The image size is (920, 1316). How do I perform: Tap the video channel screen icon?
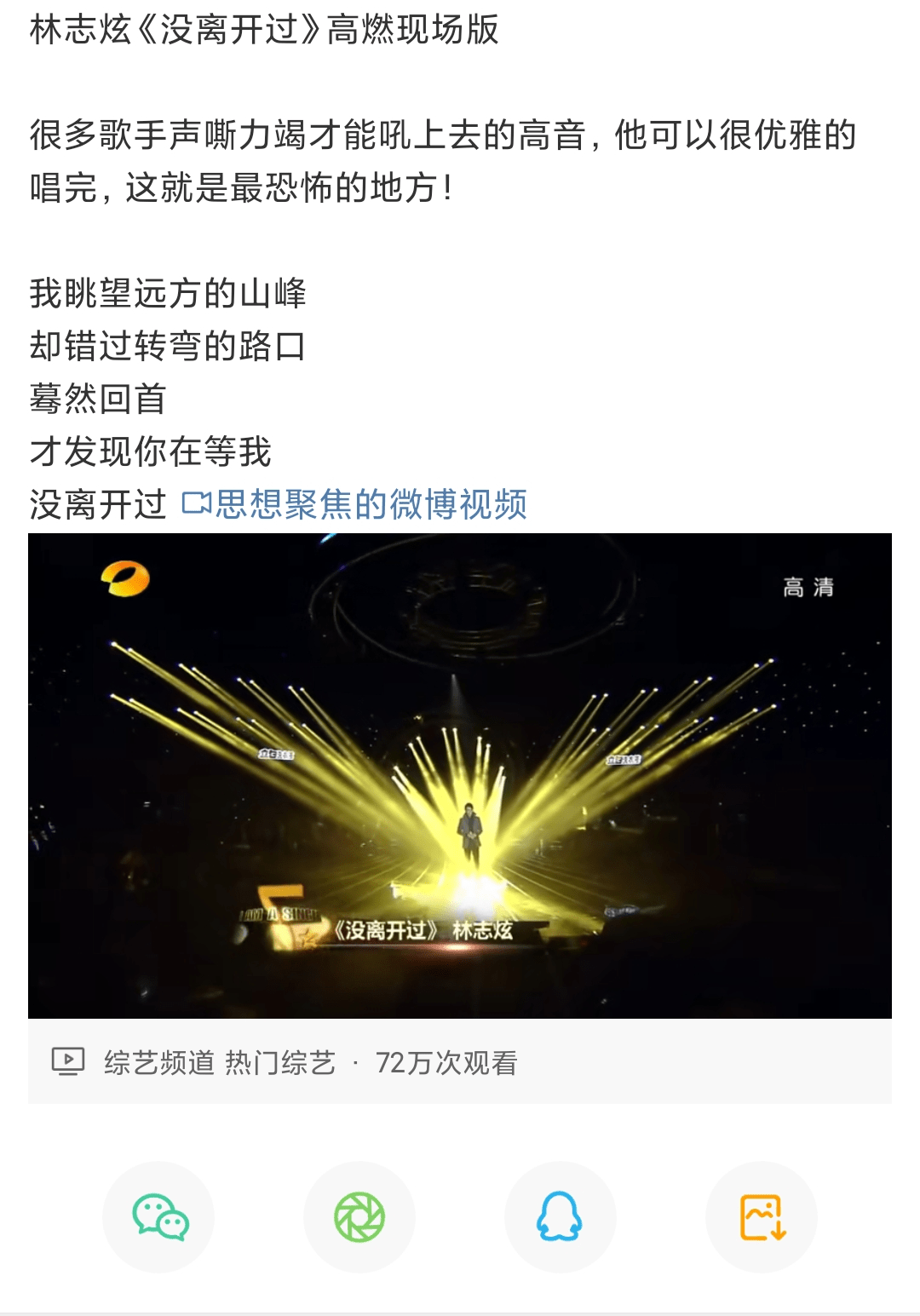68,1061
